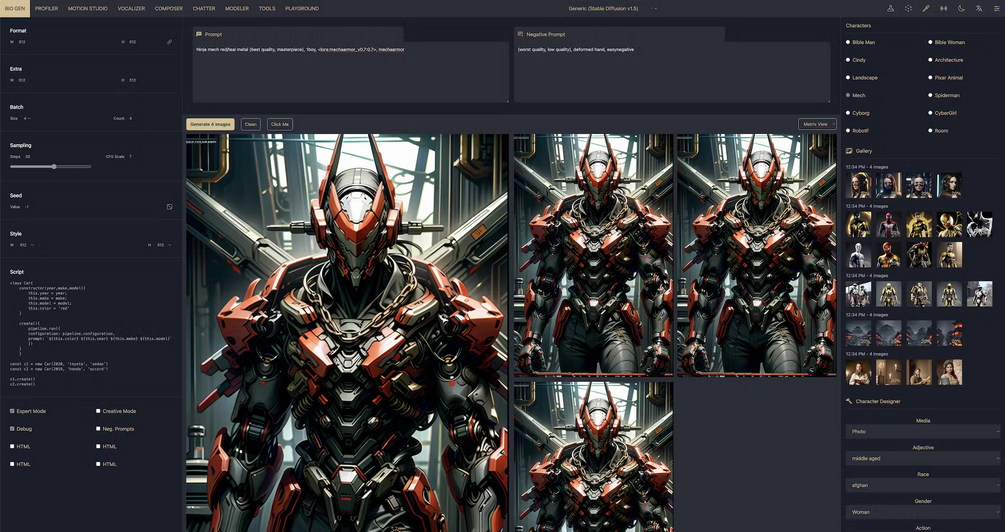Image resolution: width=1005 pixels, height=532 pixels.
Task: Open the language translate icon
Action: tap(979, 8)
